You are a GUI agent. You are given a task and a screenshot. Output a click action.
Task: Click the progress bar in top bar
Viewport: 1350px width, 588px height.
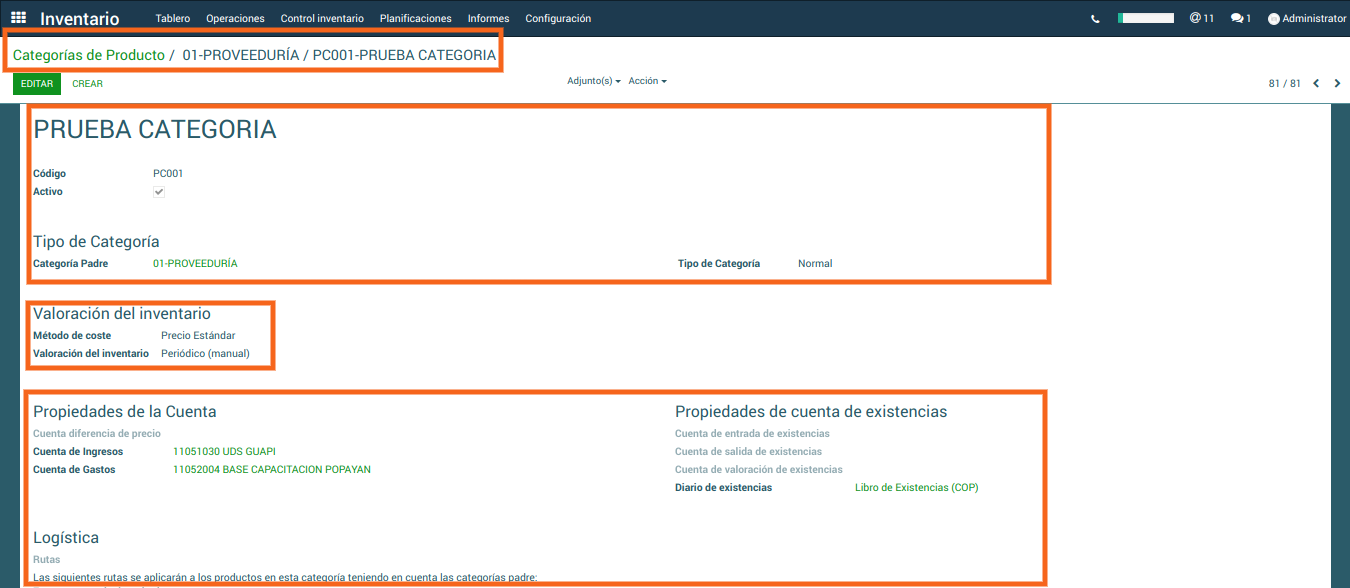1145,18
